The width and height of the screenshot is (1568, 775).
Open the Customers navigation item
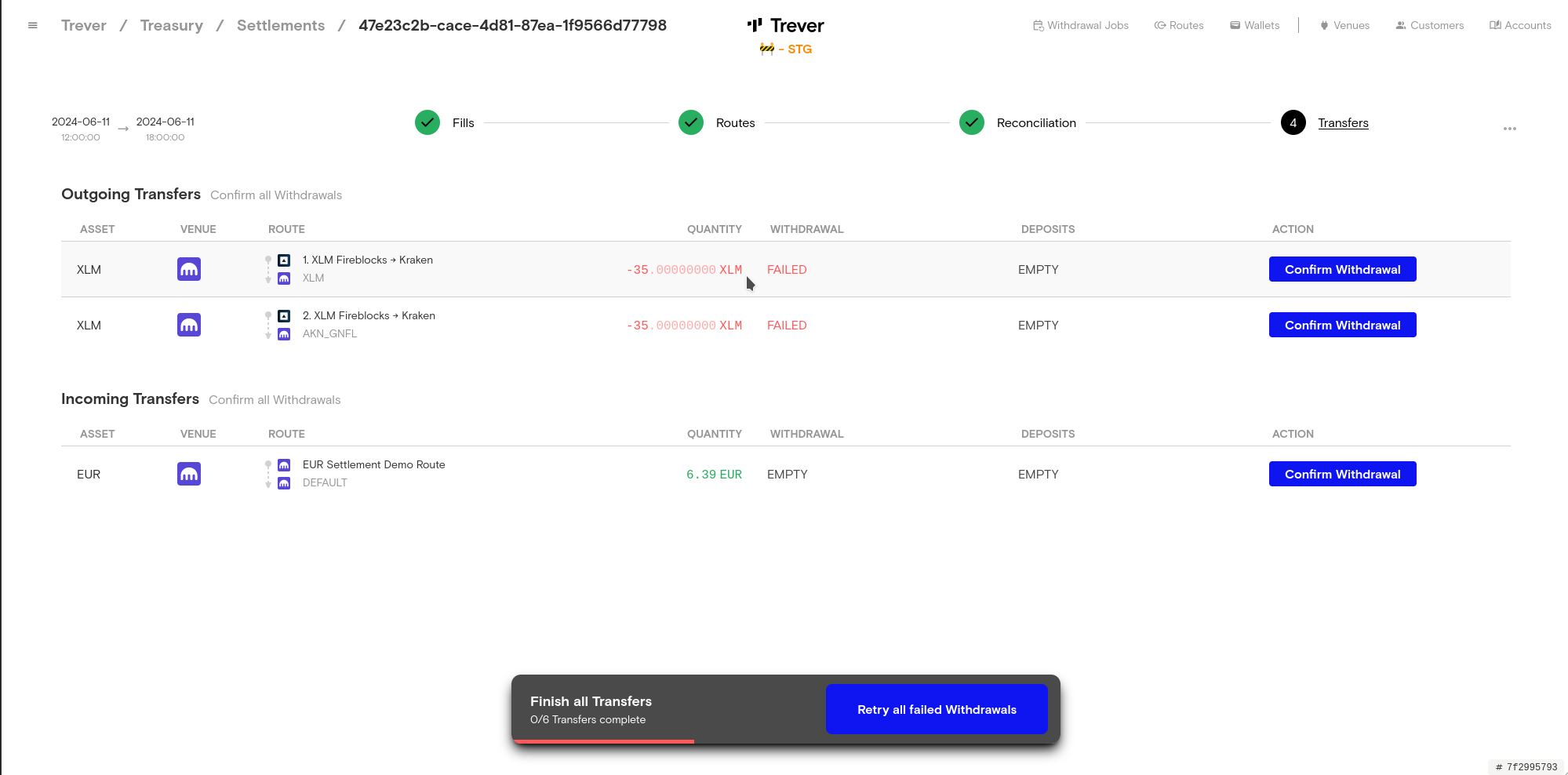(1429, 25)
